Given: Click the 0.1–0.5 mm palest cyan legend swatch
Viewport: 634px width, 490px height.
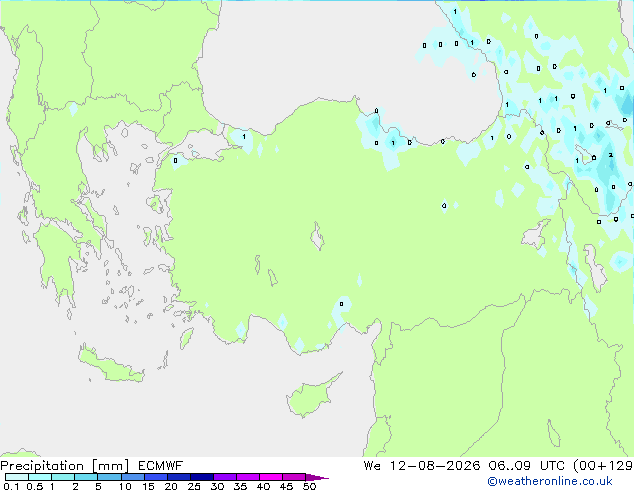Looking at the screenshot, I should [x=17, y=477].
